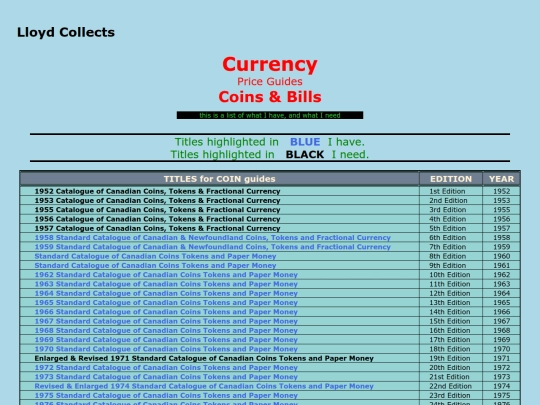Viewport: 540px width, 405px height.
Task: Open the 1969 Standard Catalogue link
Action: click(166, 340)
